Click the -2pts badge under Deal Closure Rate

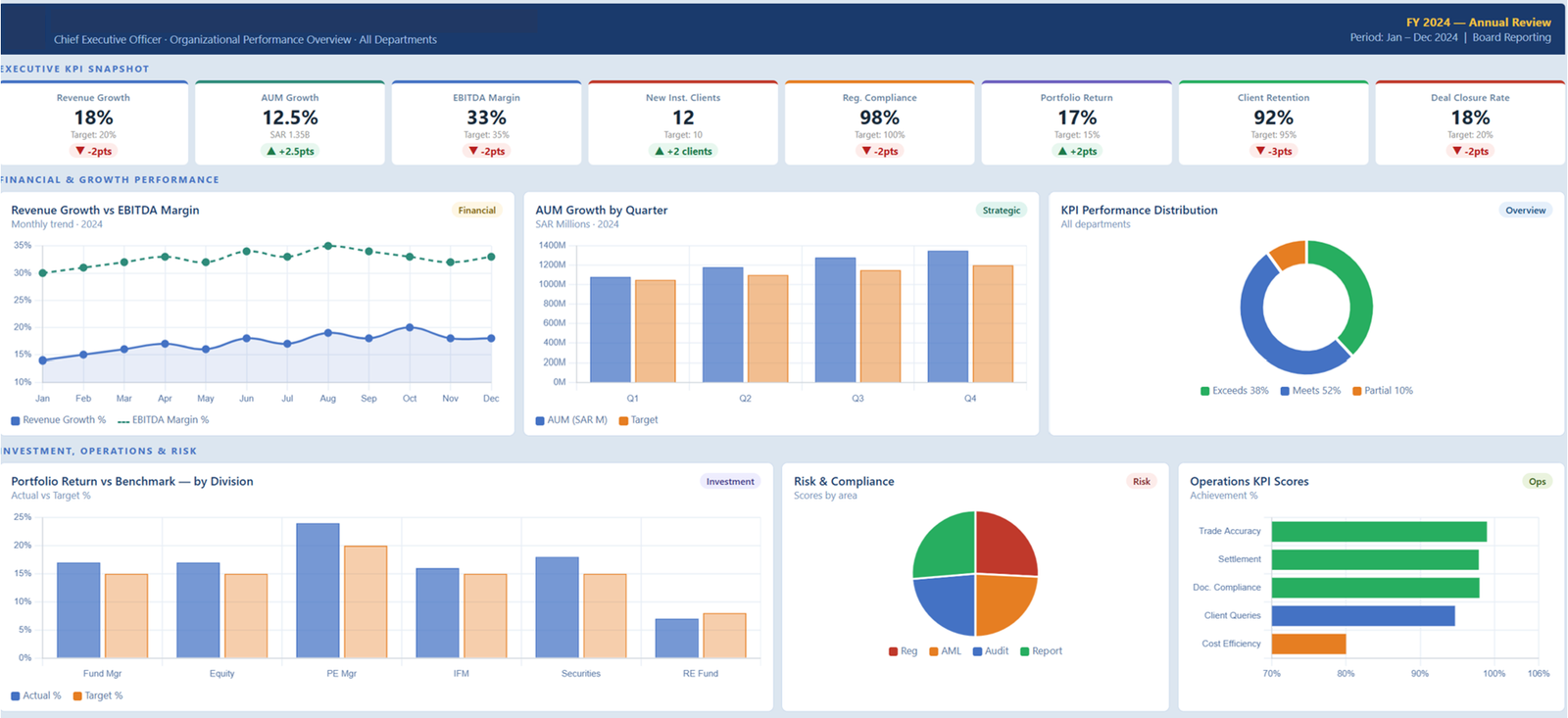1470,151
